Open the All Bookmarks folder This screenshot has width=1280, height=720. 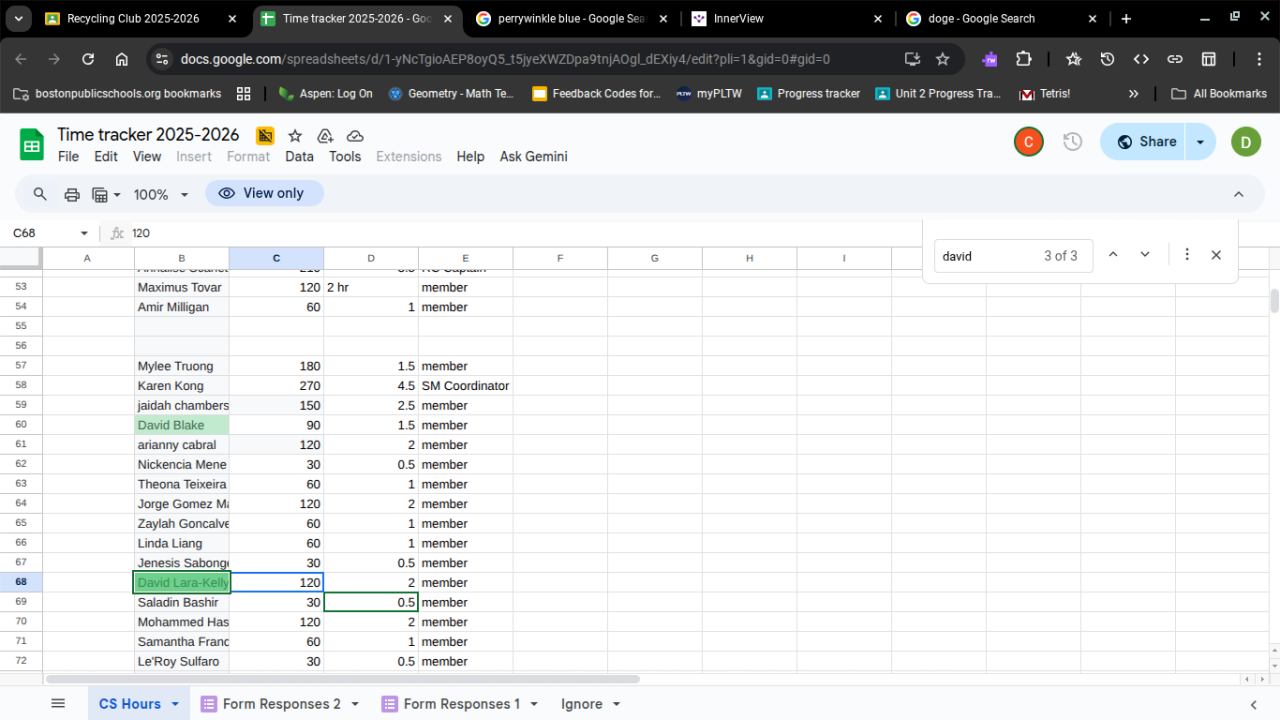pyautogui.click(x=1219, y=94)
